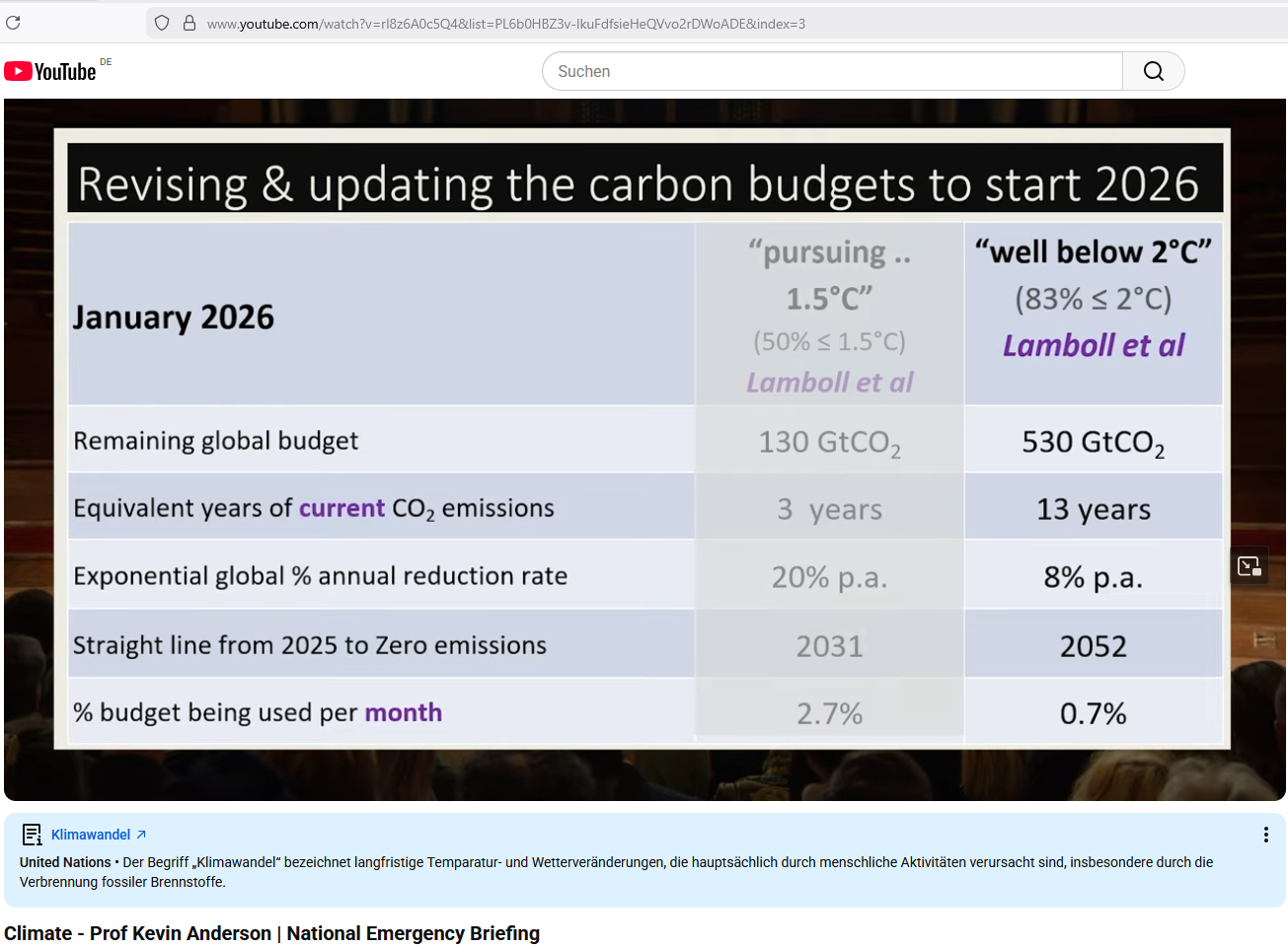Click the external link arrow after Klimawandel
This screenshot has width=1288, height=949.
point(141,835)
